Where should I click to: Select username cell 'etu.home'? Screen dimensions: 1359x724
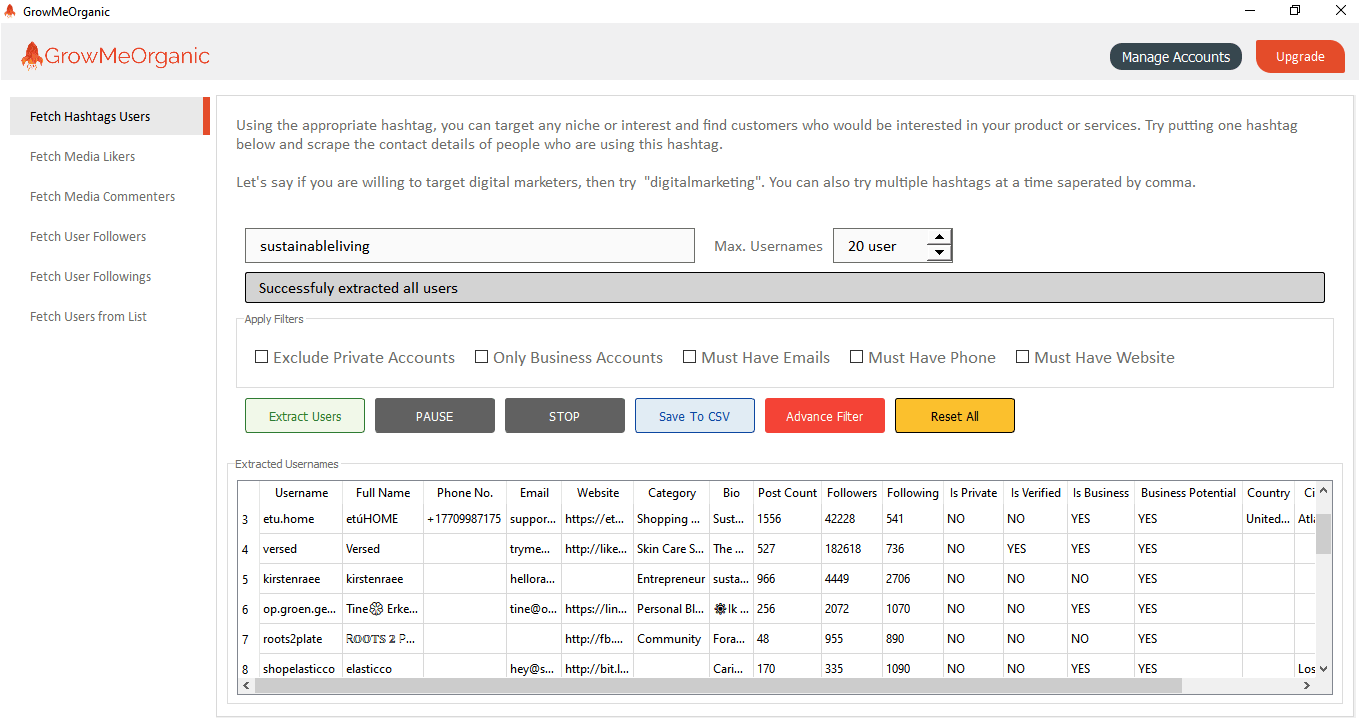[x=301, y=519]
